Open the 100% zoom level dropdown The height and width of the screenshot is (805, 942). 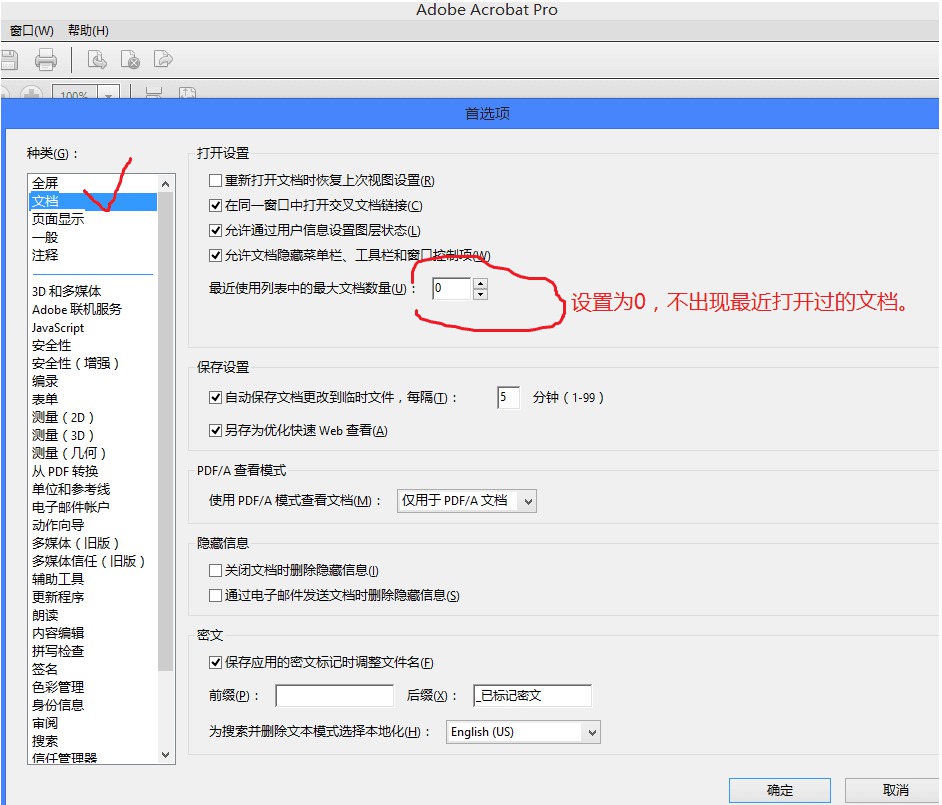click(x=108, y=94)
